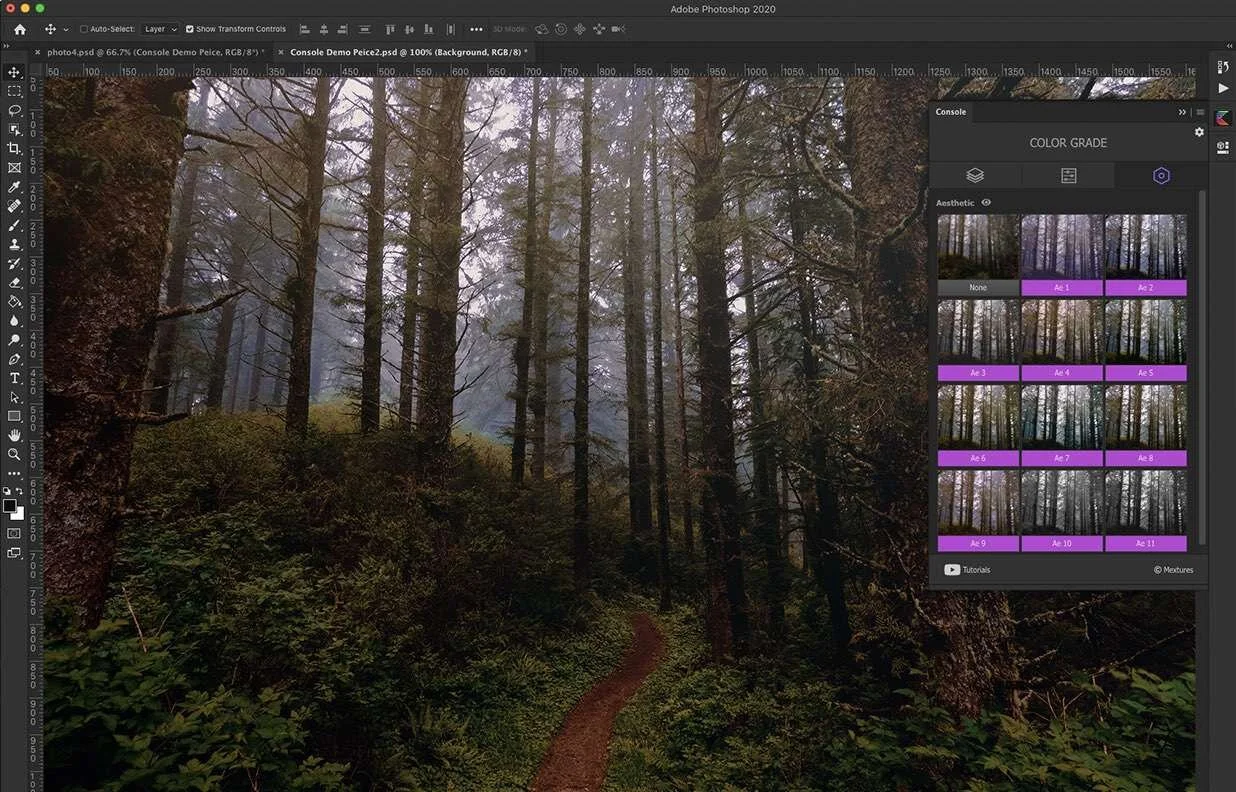The width and height of the screenshot is (1236, 792).
Task: Open the Edit Toolbar three-dots button
Action: coord(14,473)
